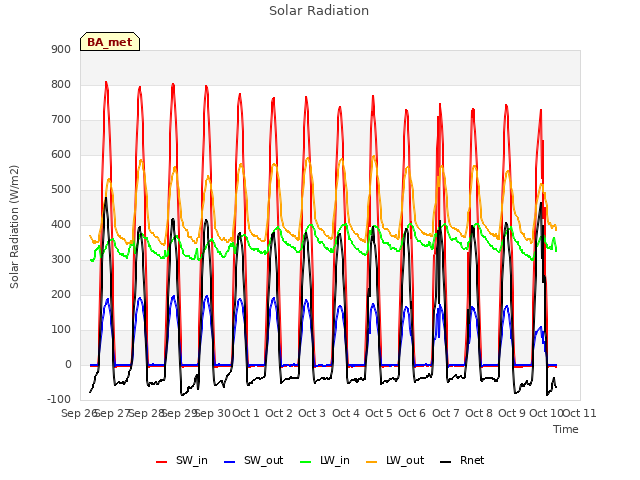
Task: Click the Time x-axis label
Action: coord(566,429)
